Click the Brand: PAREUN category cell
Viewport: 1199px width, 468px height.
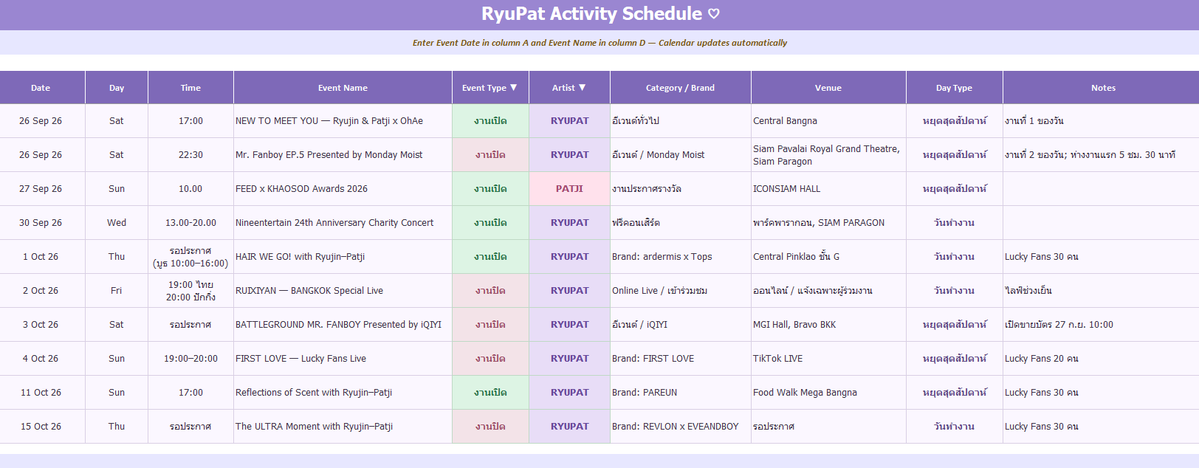coord(681,392)
